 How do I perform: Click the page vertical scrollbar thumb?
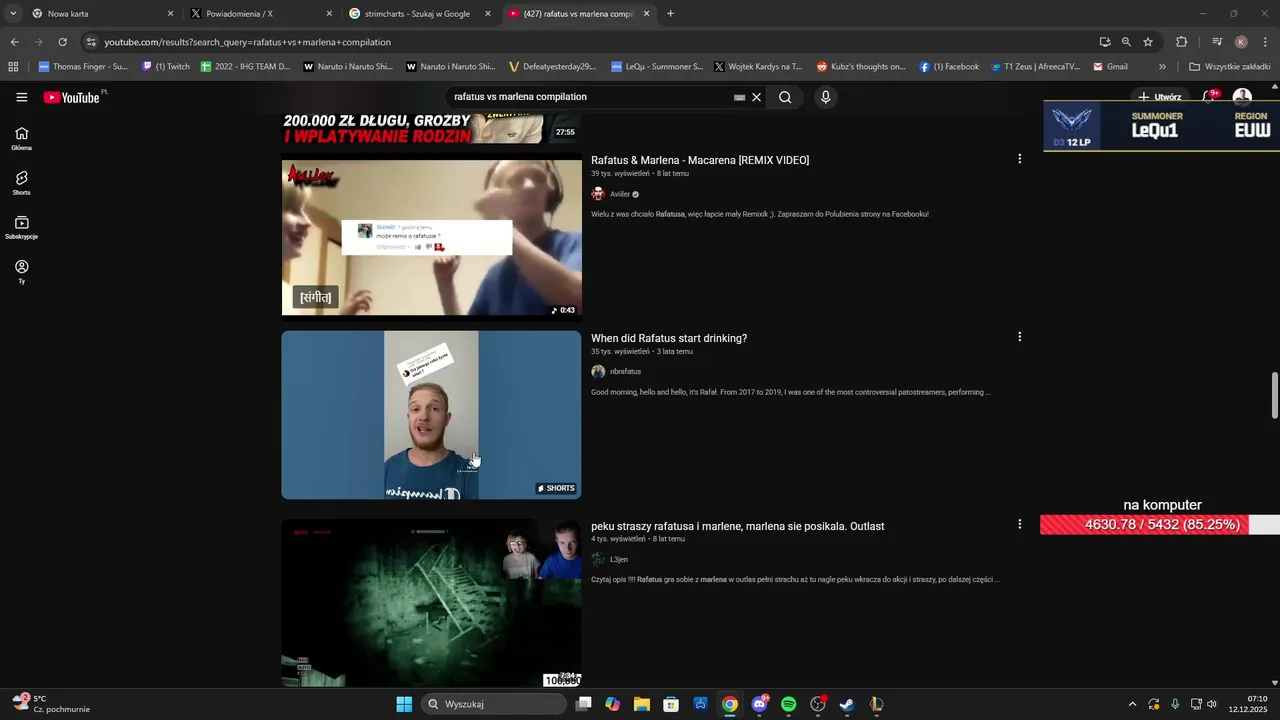1274,396
